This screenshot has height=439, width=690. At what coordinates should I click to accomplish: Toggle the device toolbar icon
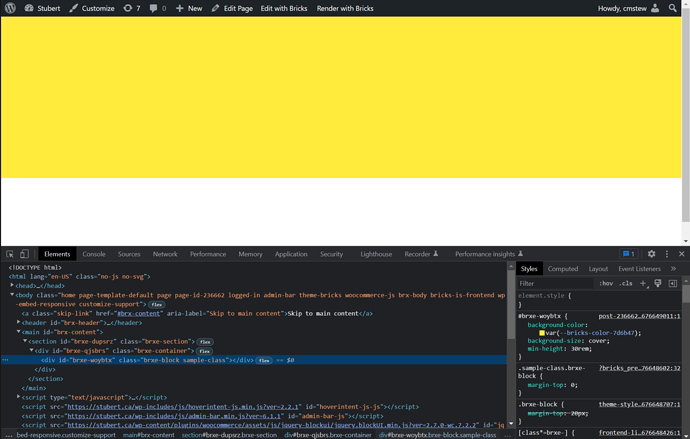point(24,254)
